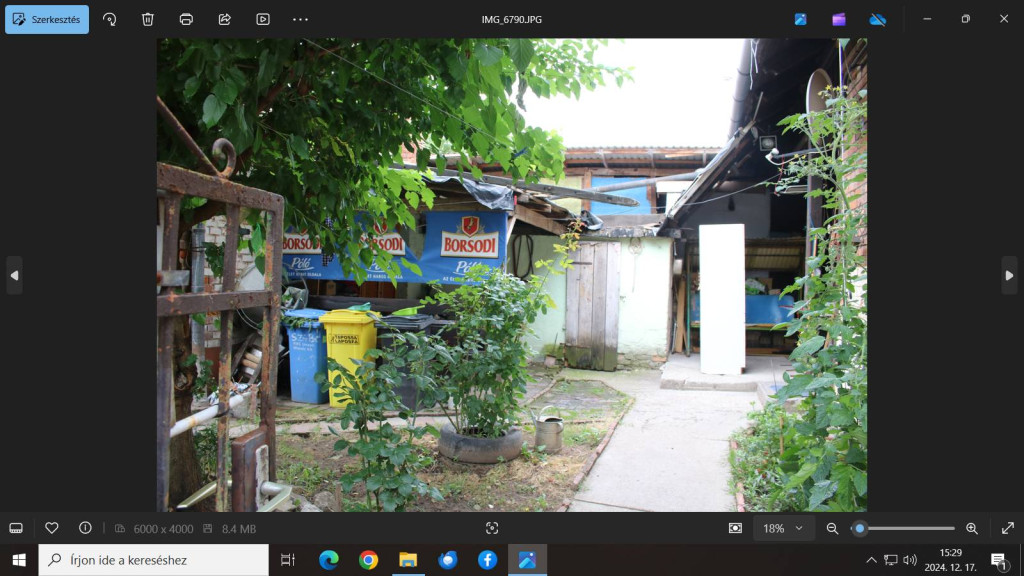Print the photo via the printer icon
This screenshot has width=1024, height=576.
[x=186, y=19]
